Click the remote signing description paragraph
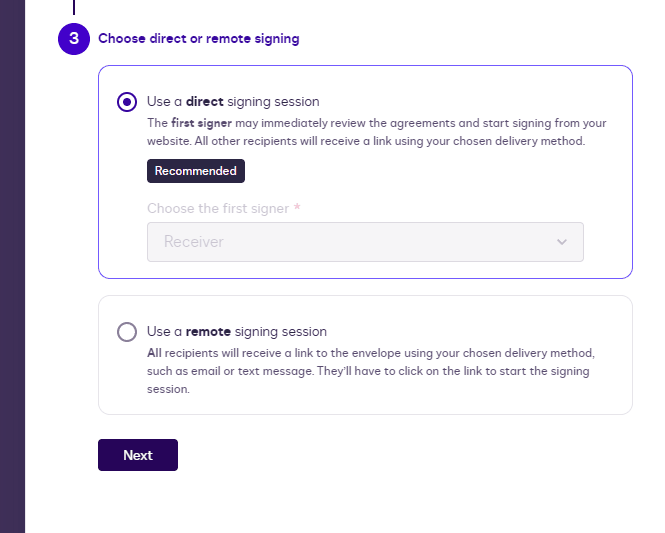 coord(371,371)
